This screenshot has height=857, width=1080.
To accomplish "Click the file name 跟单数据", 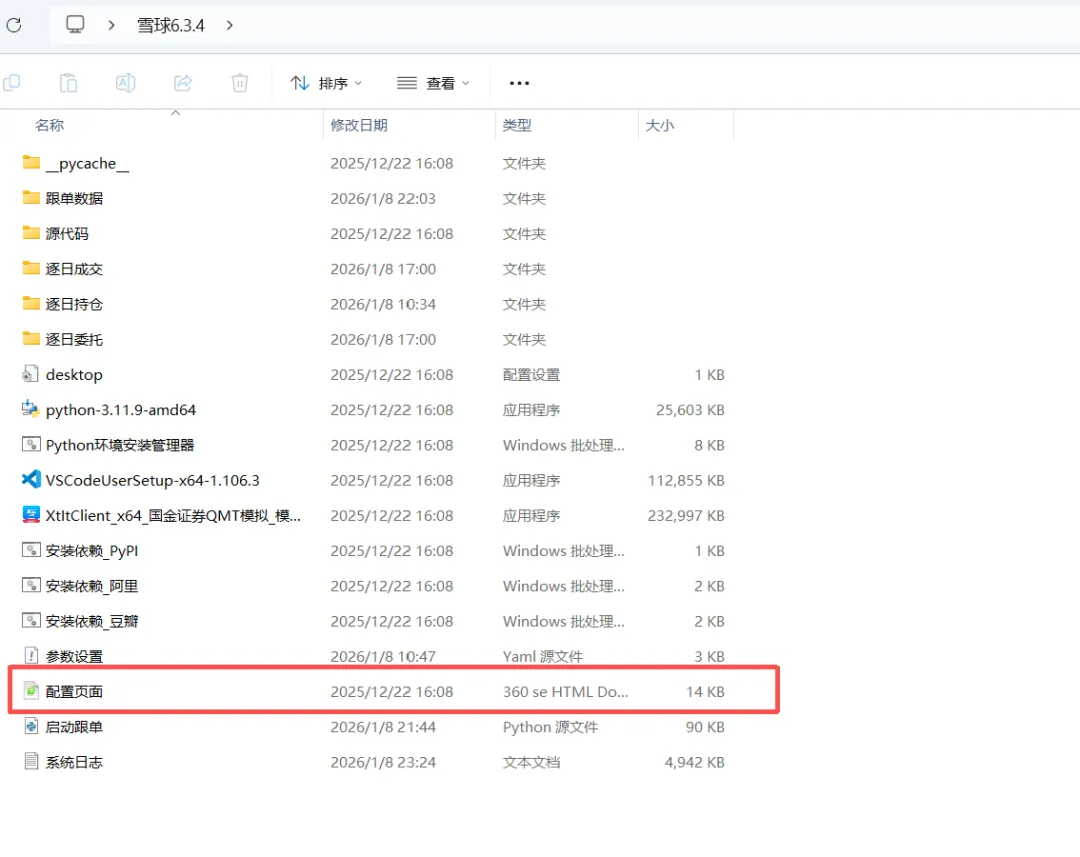I will pos(74,198).
